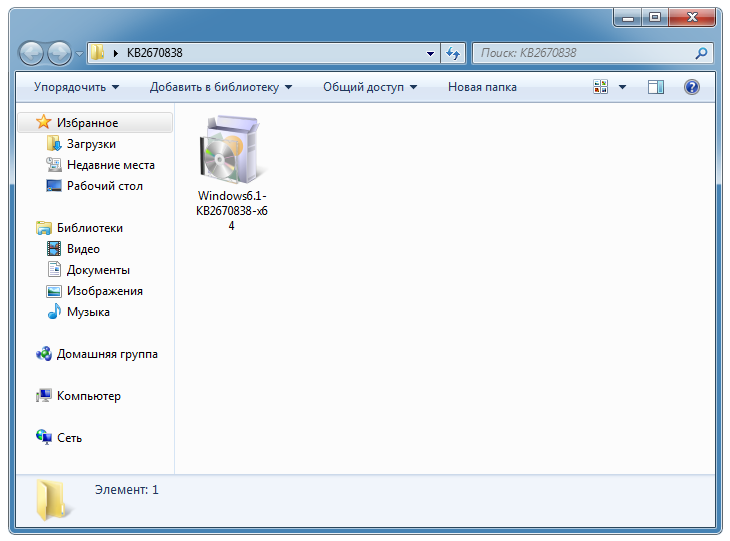Click the star icon next to Избранное
The width and height of the screenshot is (730, 541).
(x=43, y=122)
